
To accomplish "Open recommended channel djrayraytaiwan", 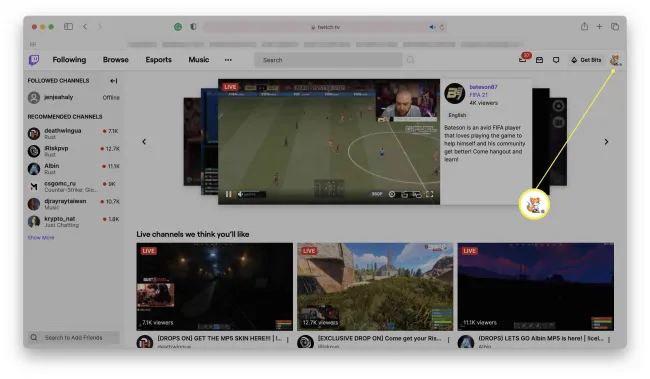I will click(x=73, y=204).
